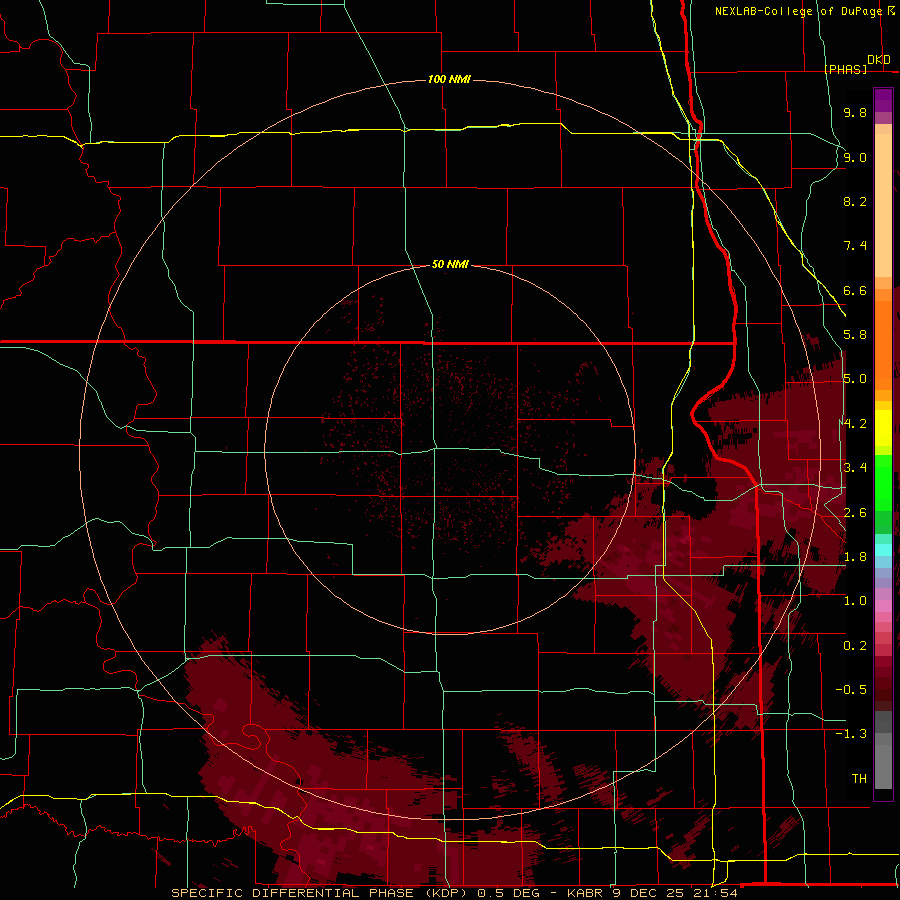Screen dimensions: 900x900
Task: Click the 3.4 scale value
Action: pos(855,468)
